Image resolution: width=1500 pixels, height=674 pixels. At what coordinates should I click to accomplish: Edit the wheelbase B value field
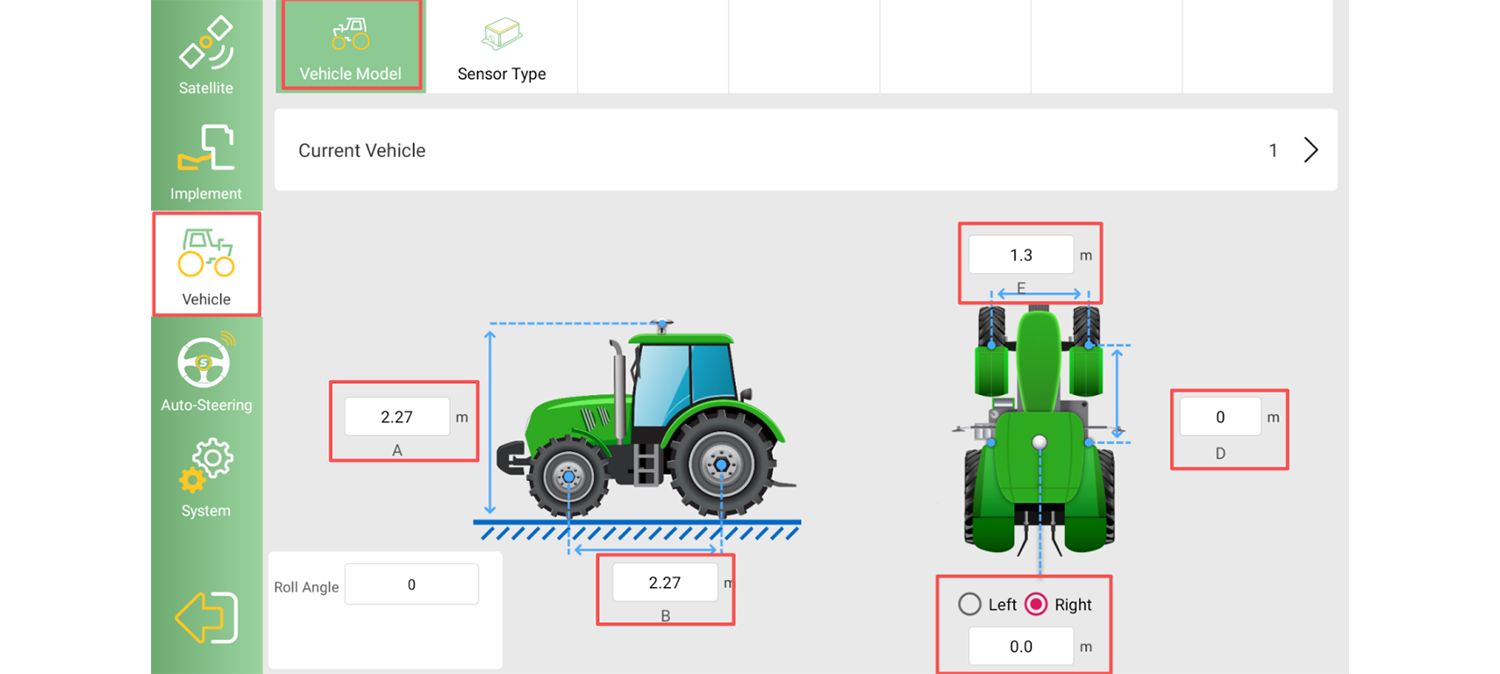[665, 582]
